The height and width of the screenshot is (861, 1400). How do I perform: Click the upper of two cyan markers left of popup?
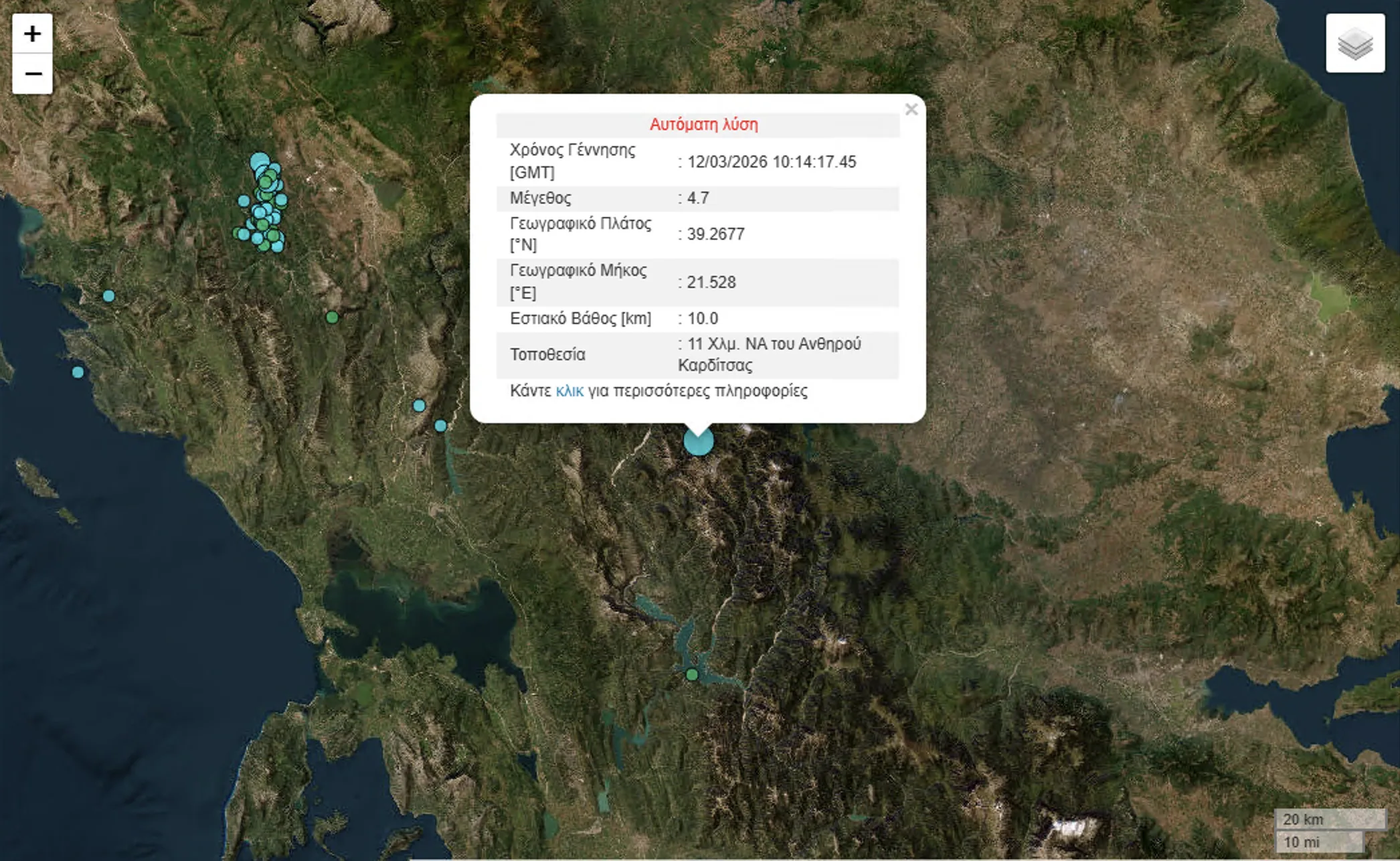419,406
